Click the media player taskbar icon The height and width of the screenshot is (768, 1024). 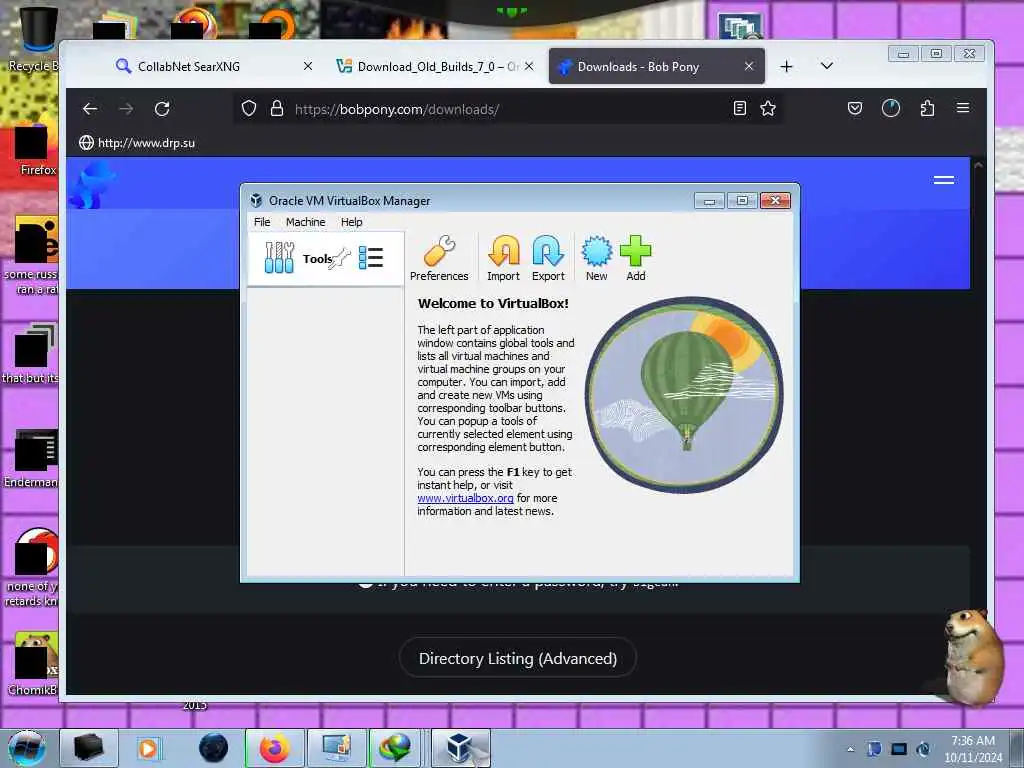tap(148, 748)
